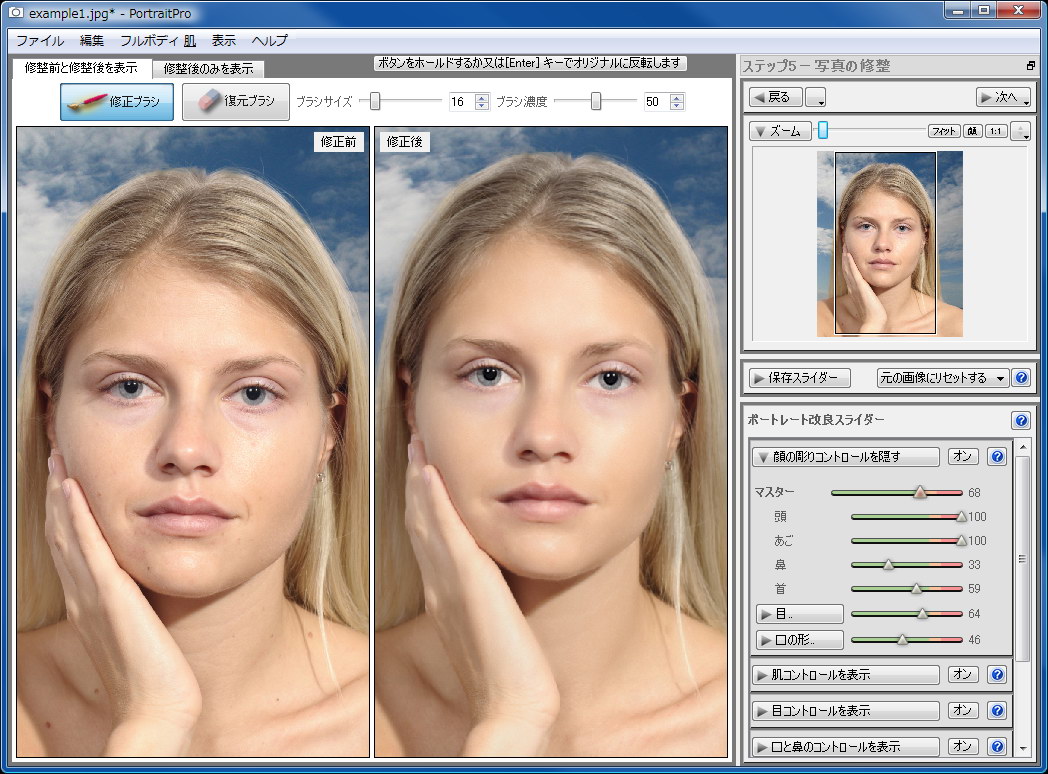This screenshot has height=774, width=1048.
Task: Switch to the 修整後のみ表示 tab
Action: (x=207, y=69)
